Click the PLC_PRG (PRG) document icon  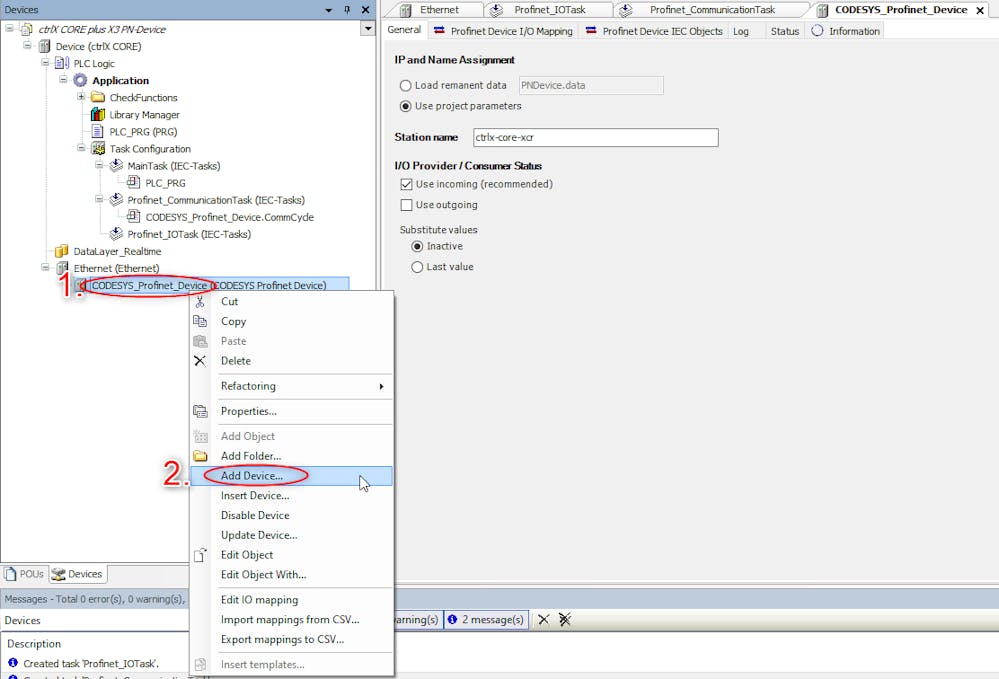click(x=97, y=132)
